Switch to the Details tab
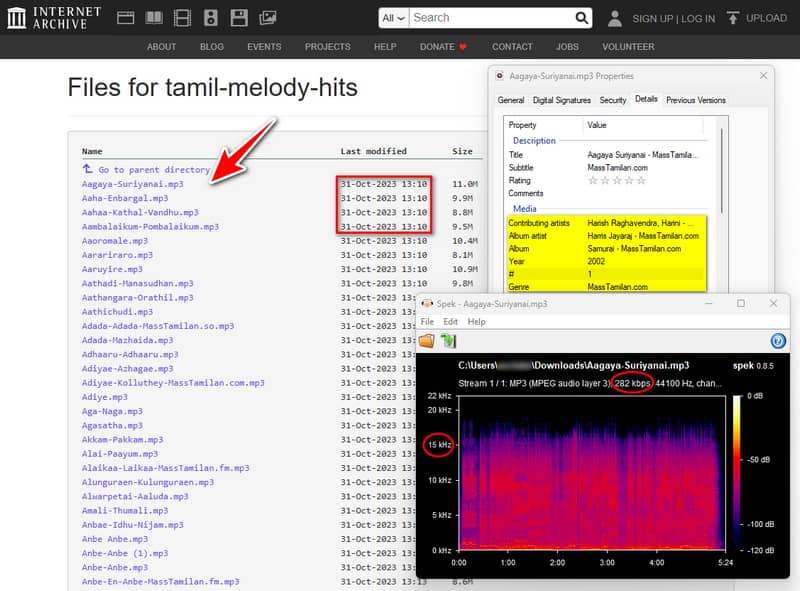This screenshot has height=591, width=800. click(x=646, y=99)
